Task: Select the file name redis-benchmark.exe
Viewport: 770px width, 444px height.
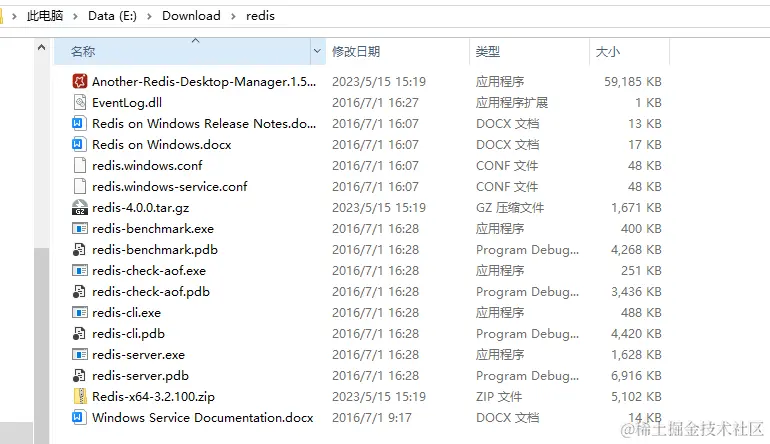Action: 153,228
